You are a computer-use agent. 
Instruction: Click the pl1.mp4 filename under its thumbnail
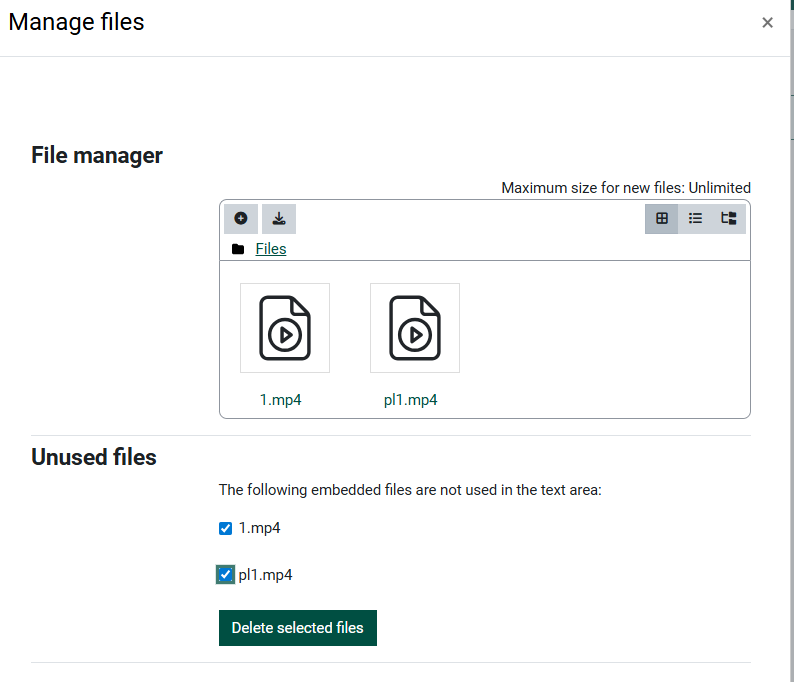point(411,400)
